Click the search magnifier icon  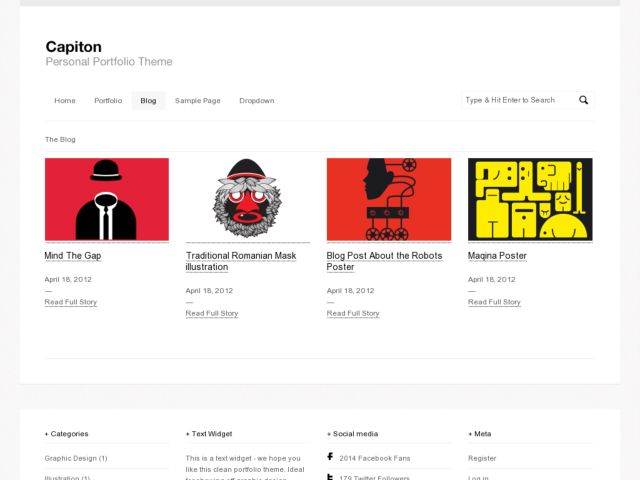tap(584, 100)
